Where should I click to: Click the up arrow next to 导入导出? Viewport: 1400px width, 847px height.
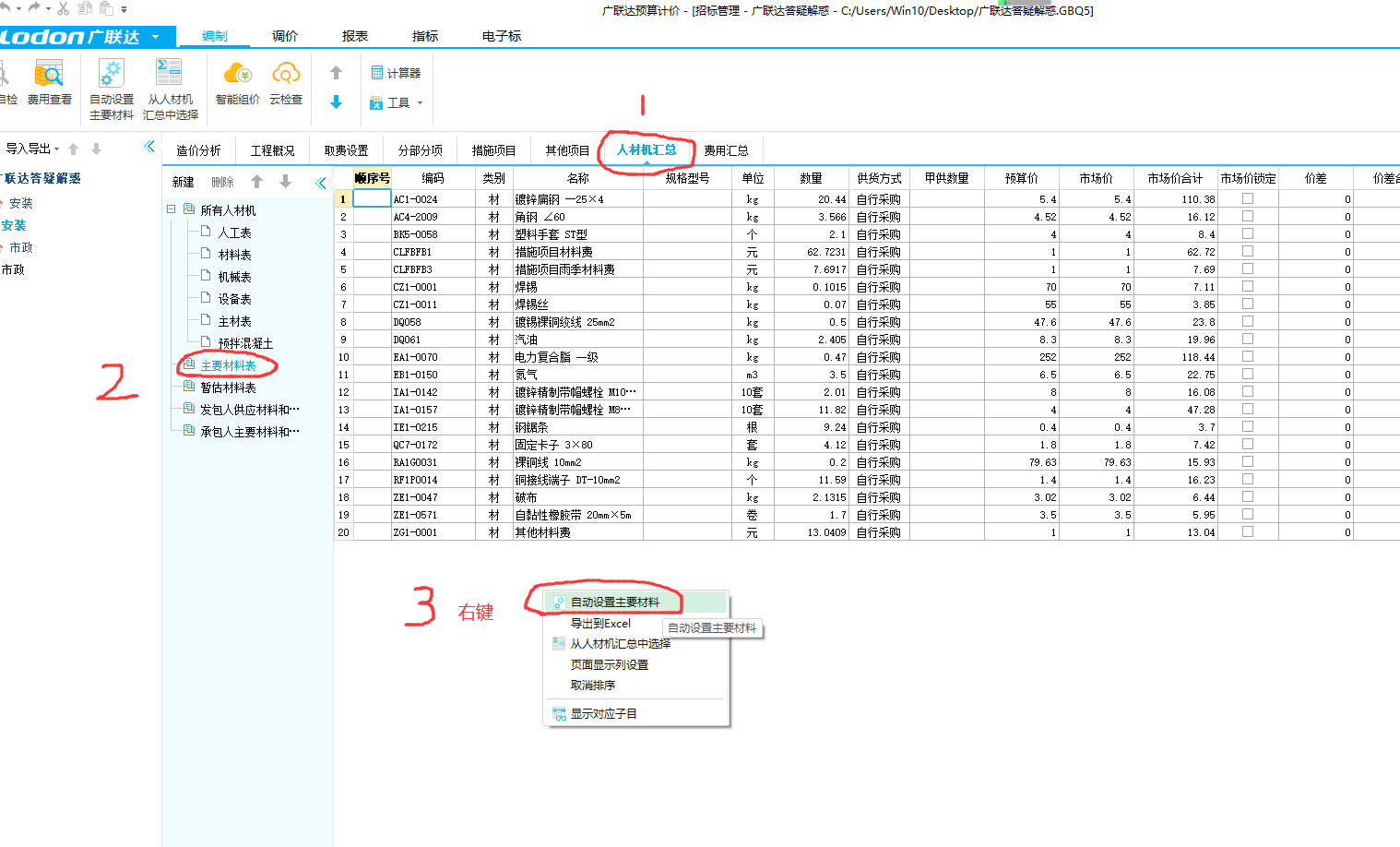(x=74, y=149)
